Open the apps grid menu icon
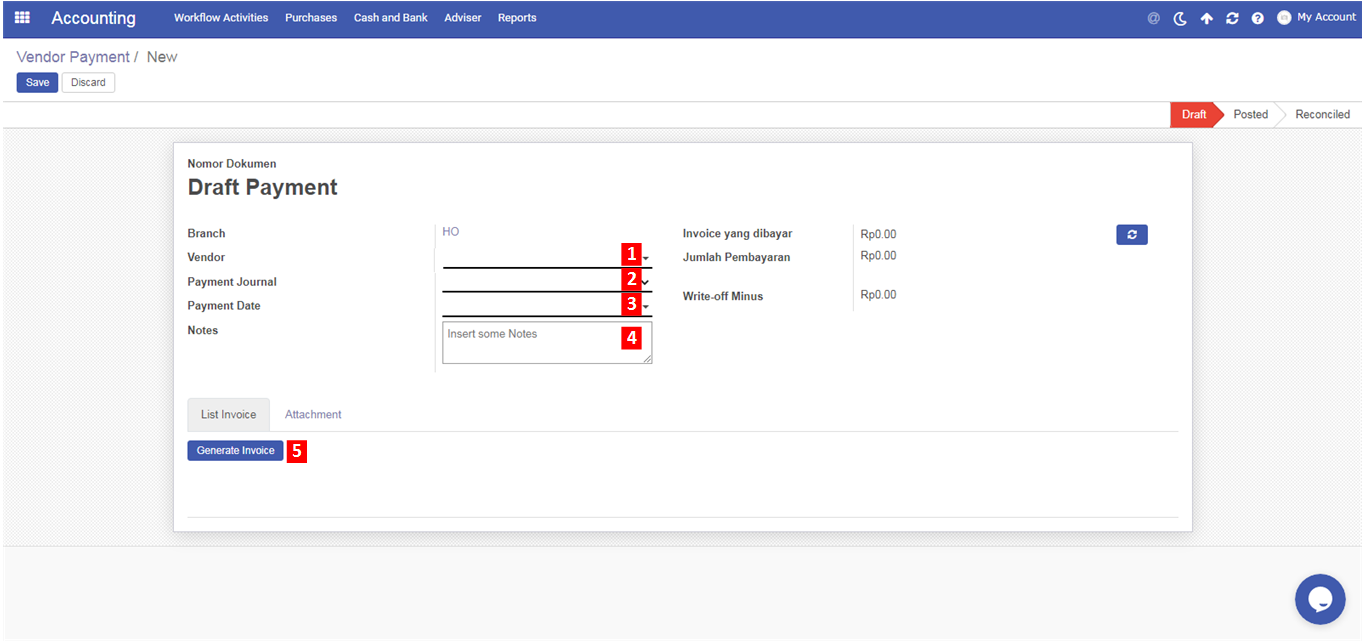 [x=22, y=17]
